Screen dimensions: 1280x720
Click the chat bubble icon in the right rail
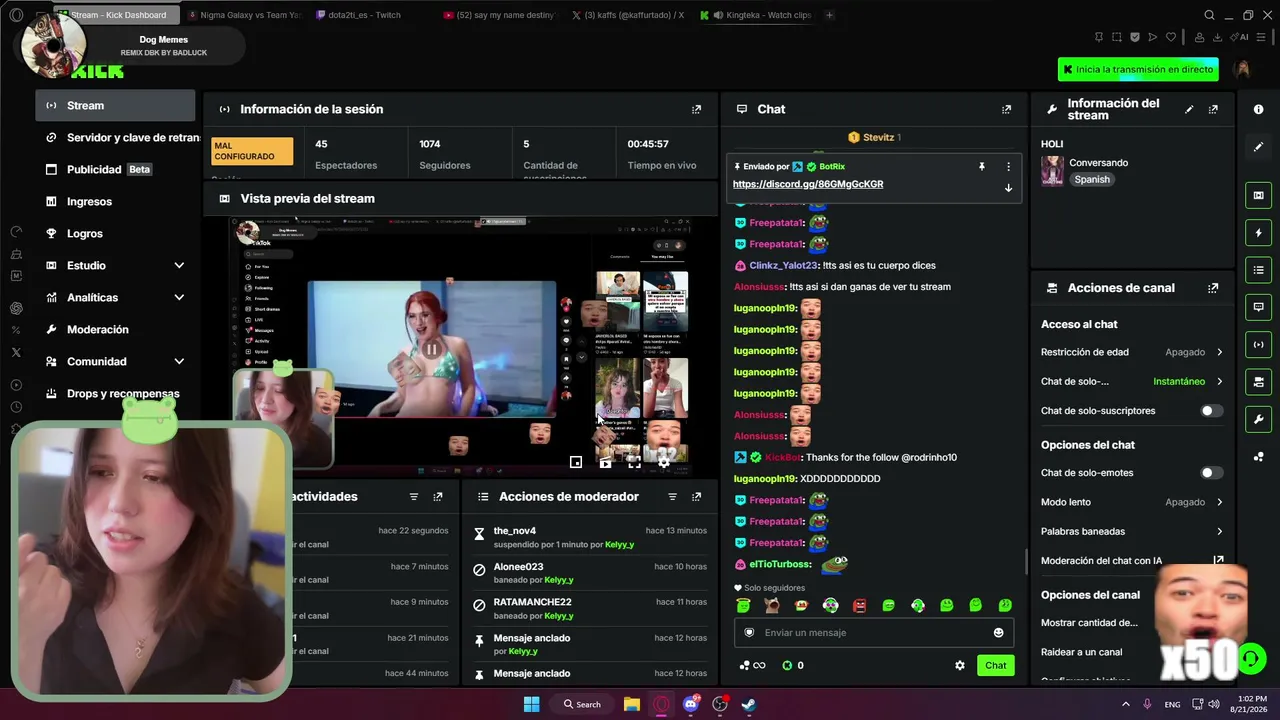(x=1258, y=307)
